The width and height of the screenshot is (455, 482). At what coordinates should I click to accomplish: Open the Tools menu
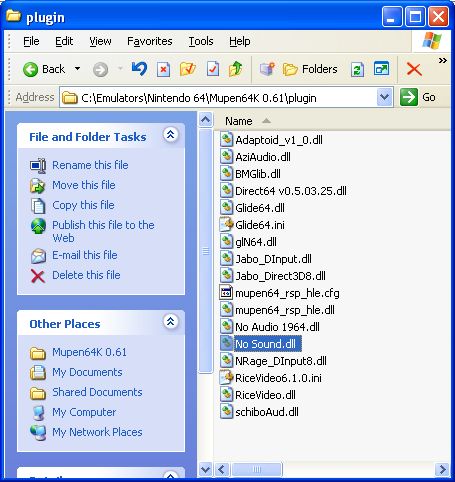pyautogui.click(x=201, y=41)
